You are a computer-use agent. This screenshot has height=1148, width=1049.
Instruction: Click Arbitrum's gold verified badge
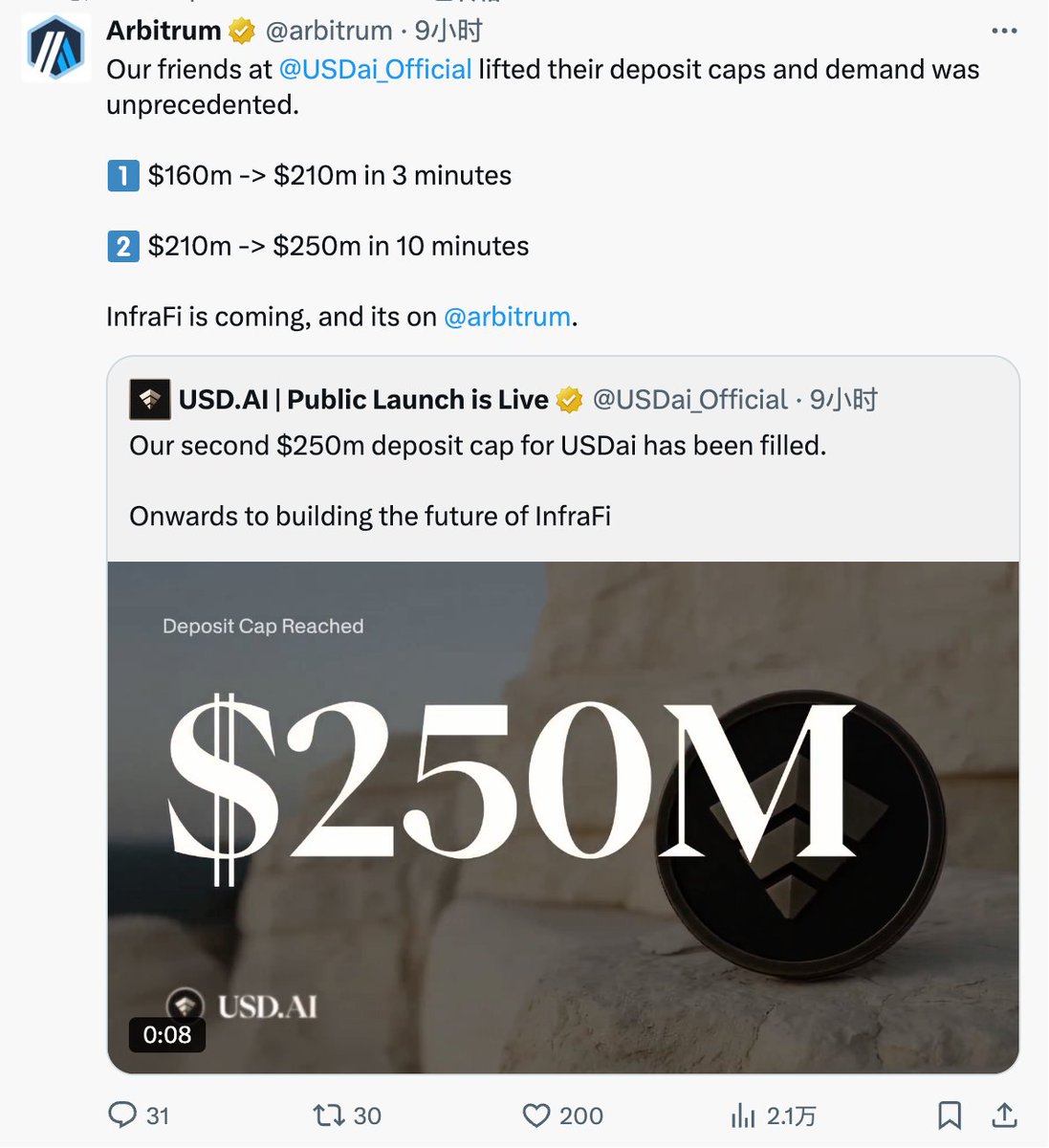242,32
